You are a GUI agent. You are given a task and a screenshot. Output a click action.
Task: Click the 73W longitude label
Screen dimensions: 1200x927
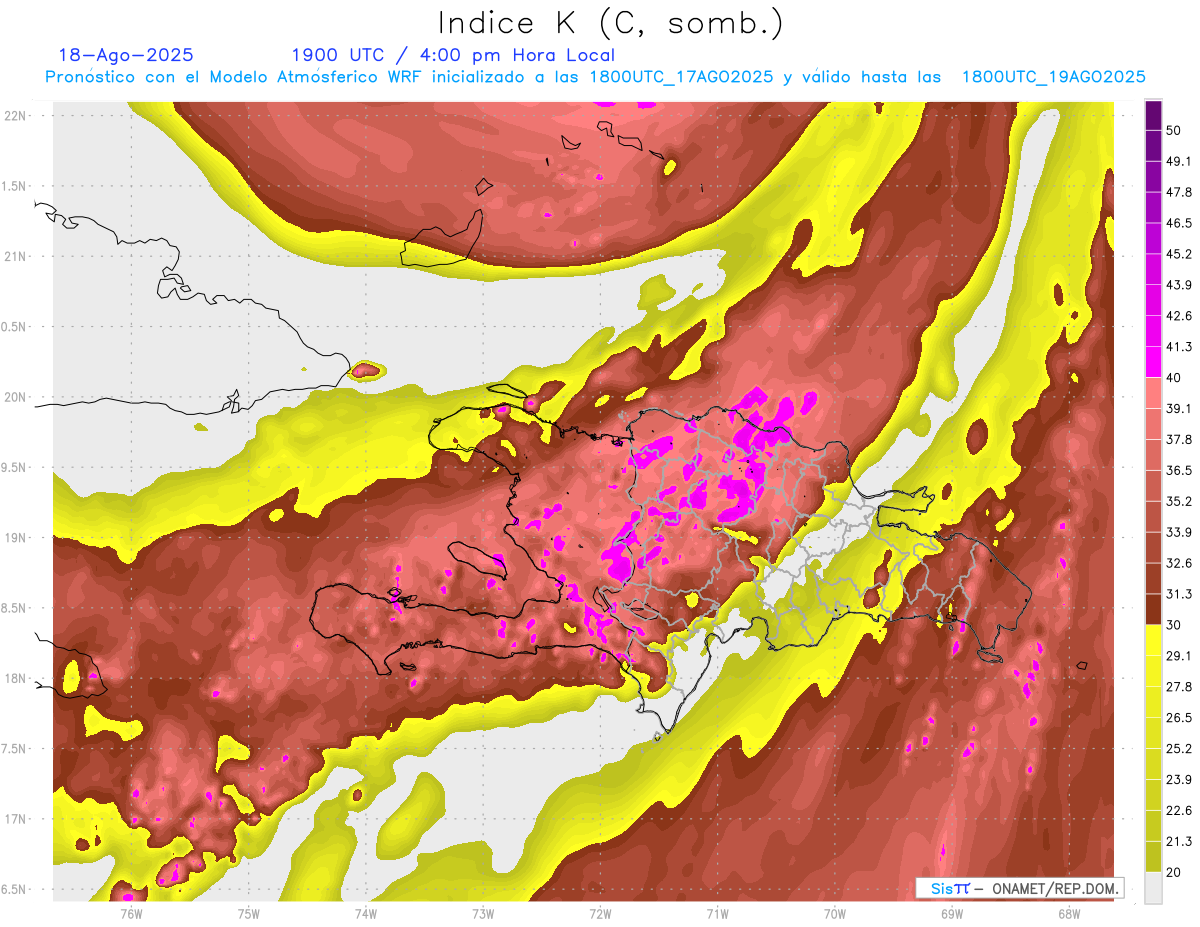[x=483, y=913]
